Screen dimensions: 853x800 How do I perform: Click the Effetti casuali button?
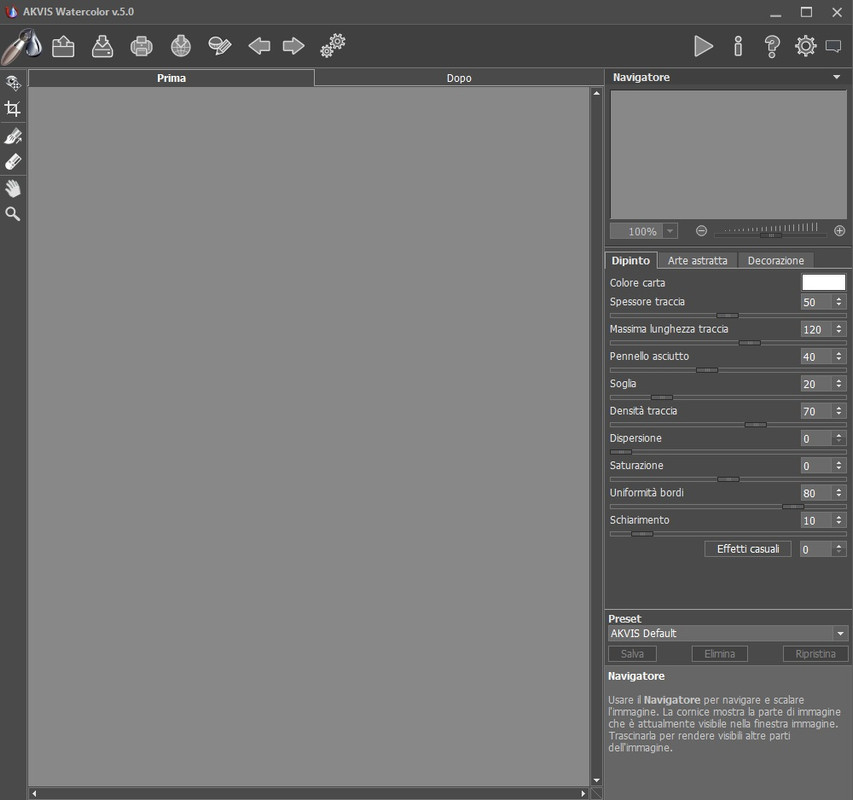click(748, 549)
